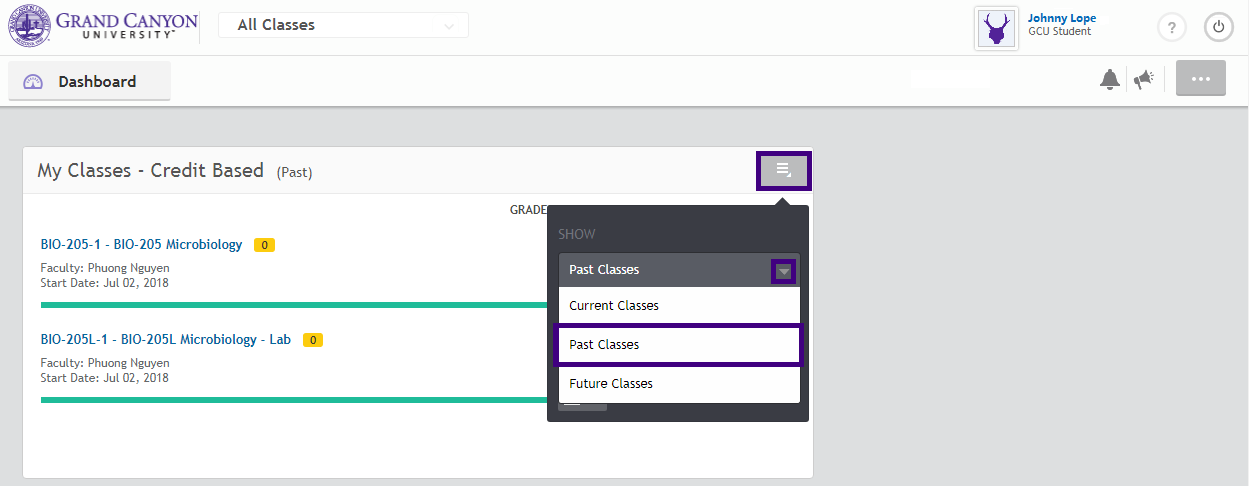
Task: Open announcements megaphone icon
Action: pyautogui.click(x=1144, y=80)
